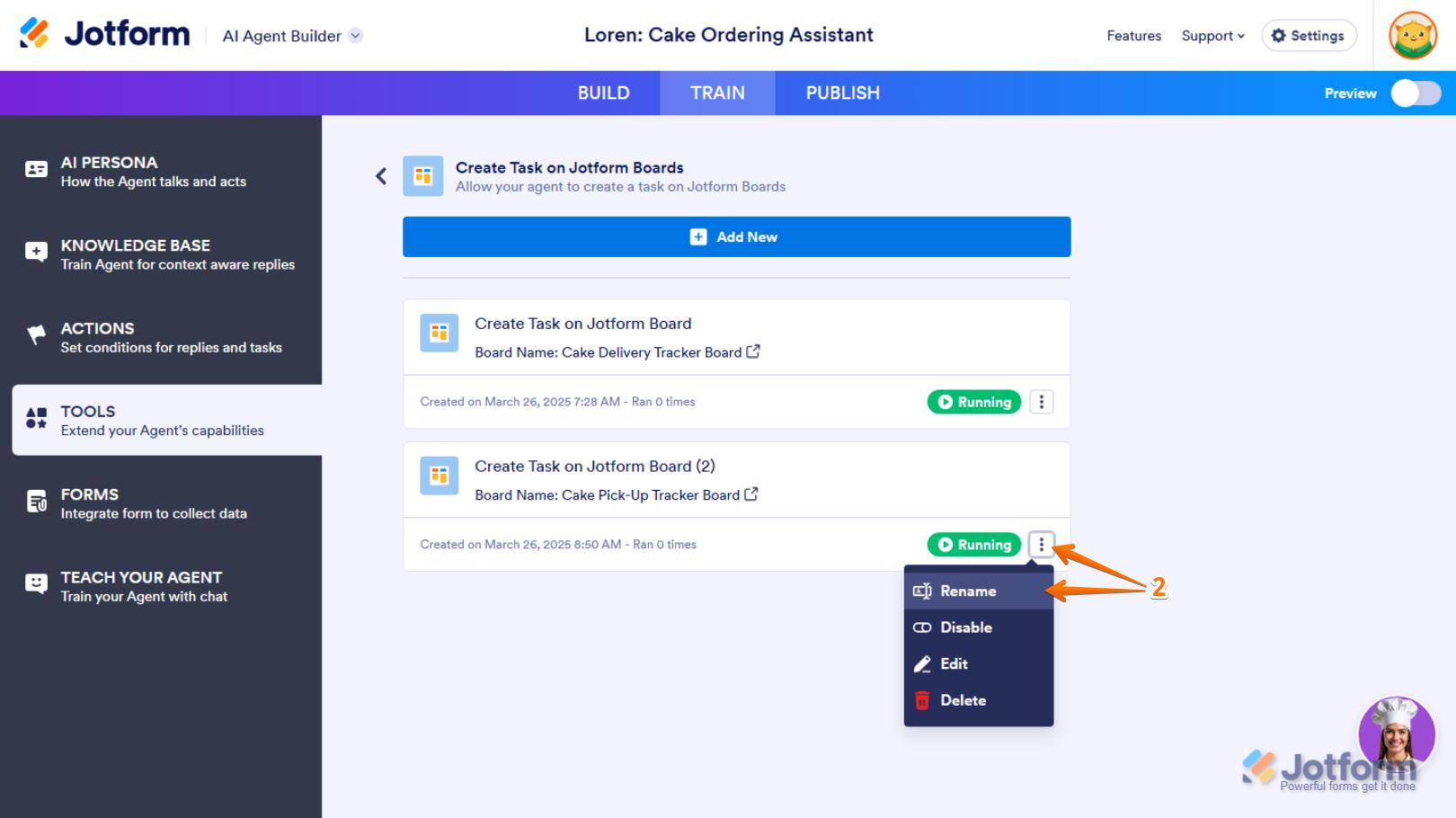Close three-dot menu for Cake Pick-Up task
1456x818 pixels.
click(1041, 545)
